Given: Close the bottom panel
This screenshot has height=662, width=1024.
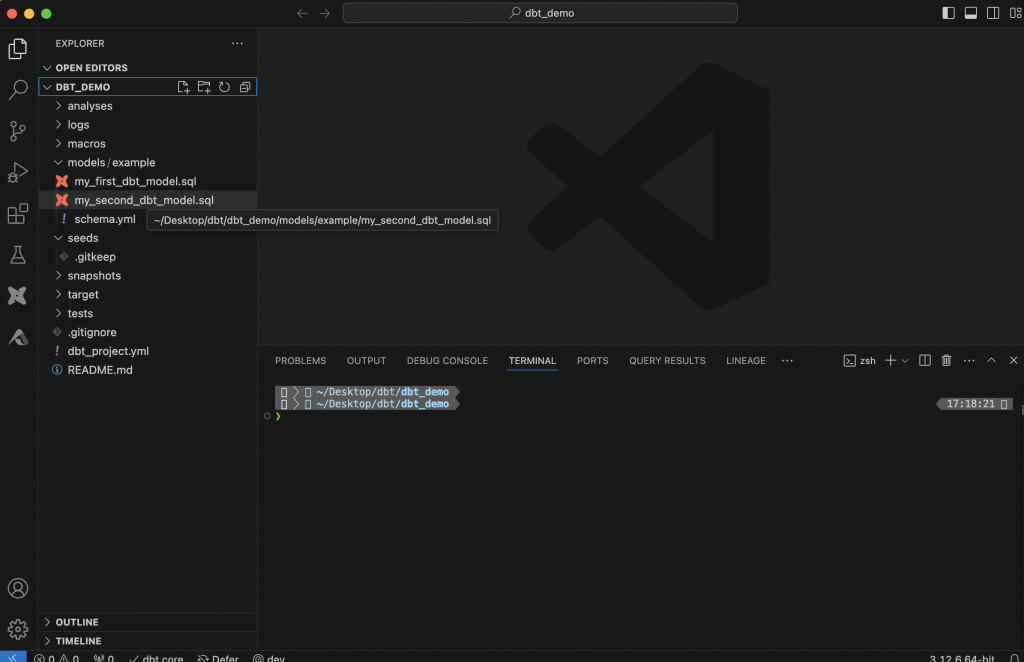Looking at the screenshot, I should click(1013, 360).
